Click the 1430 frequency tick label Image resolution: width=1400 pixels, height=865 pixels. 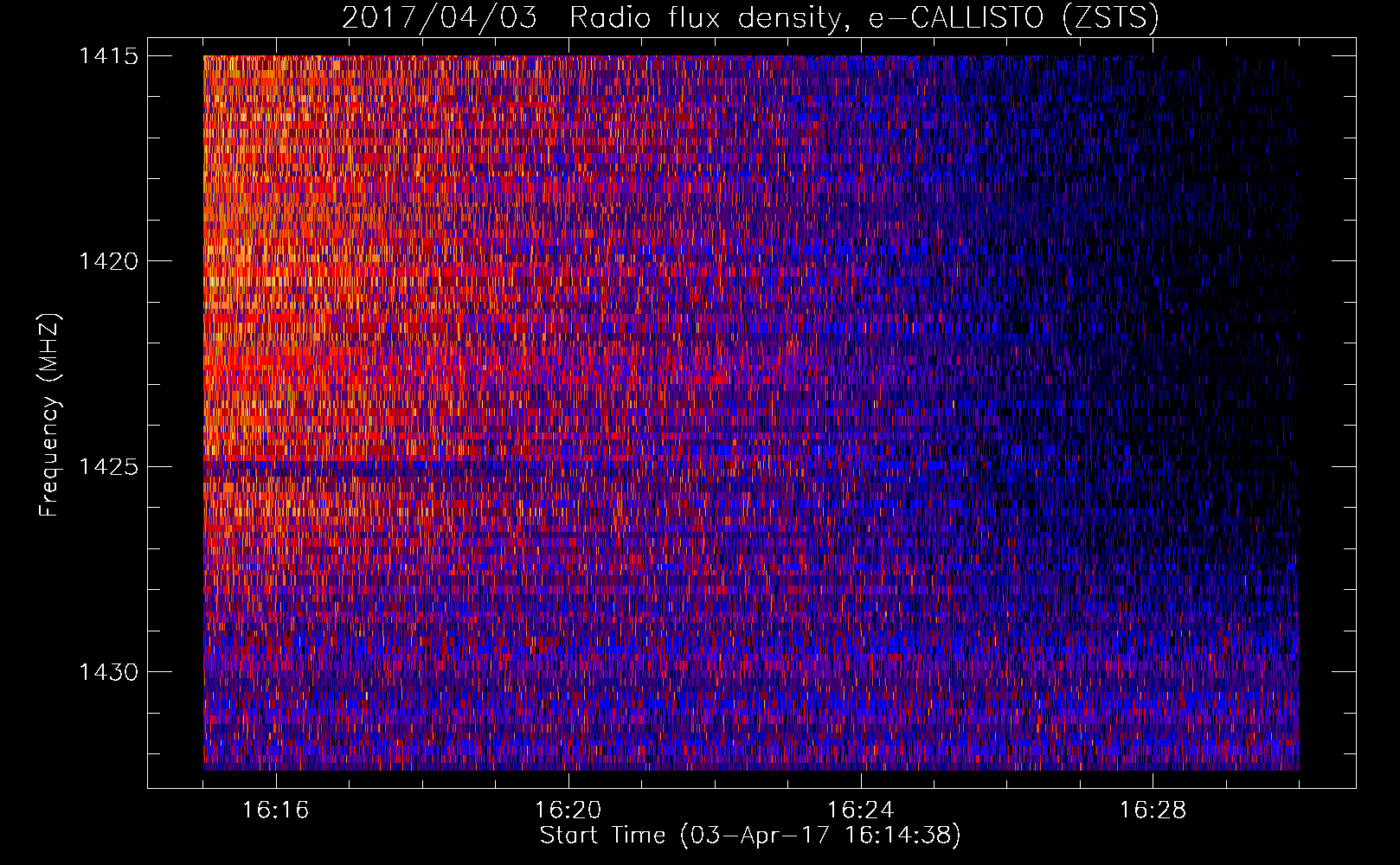pos(108,672)
